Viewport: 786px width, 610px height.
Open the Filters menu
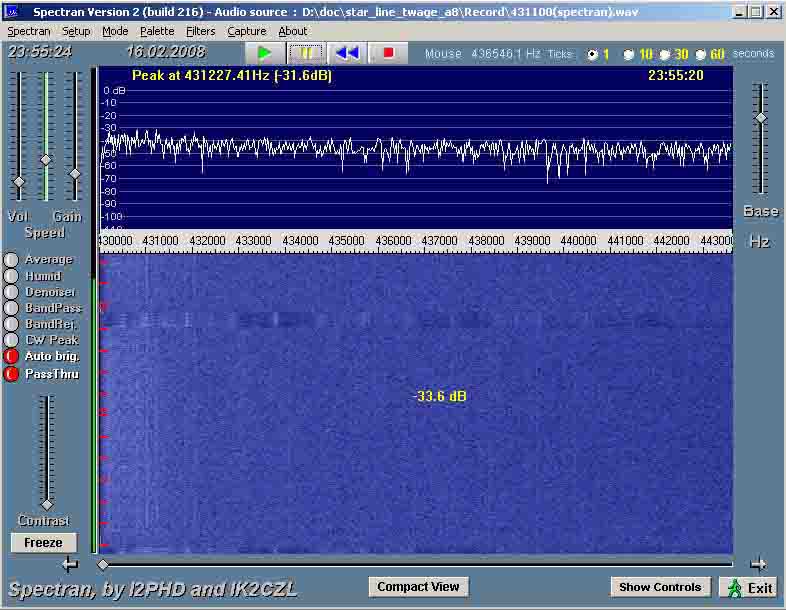[x=201, y=31]
